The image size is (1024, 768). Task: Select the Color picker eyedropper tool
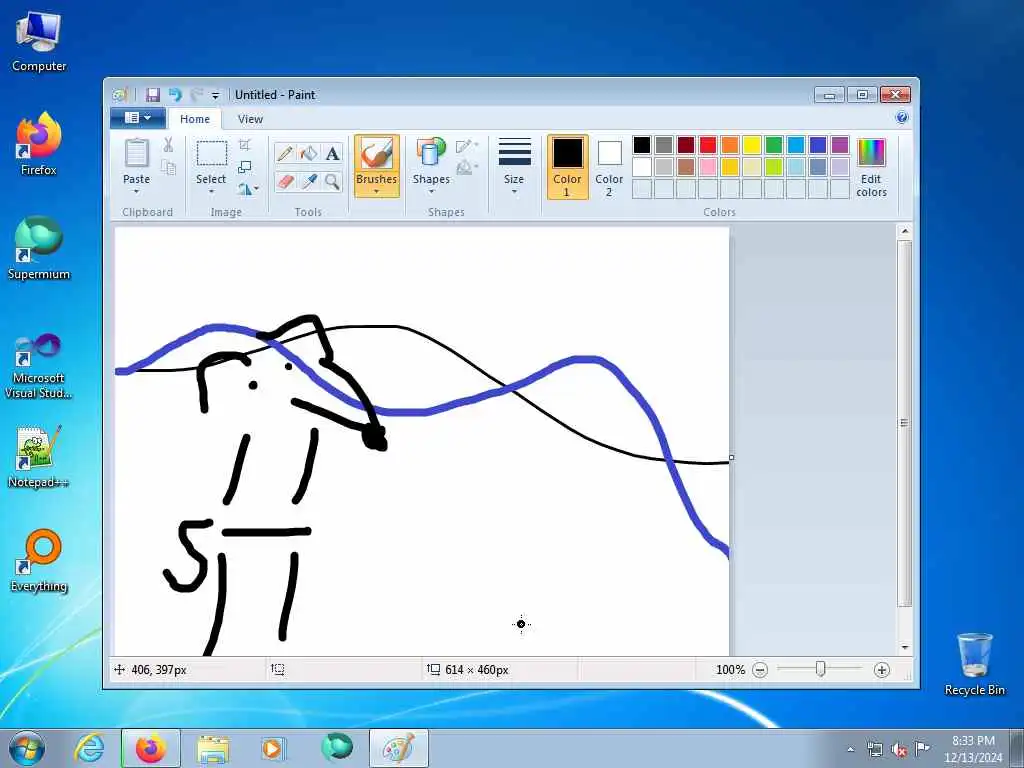click(x=308, y=181)
